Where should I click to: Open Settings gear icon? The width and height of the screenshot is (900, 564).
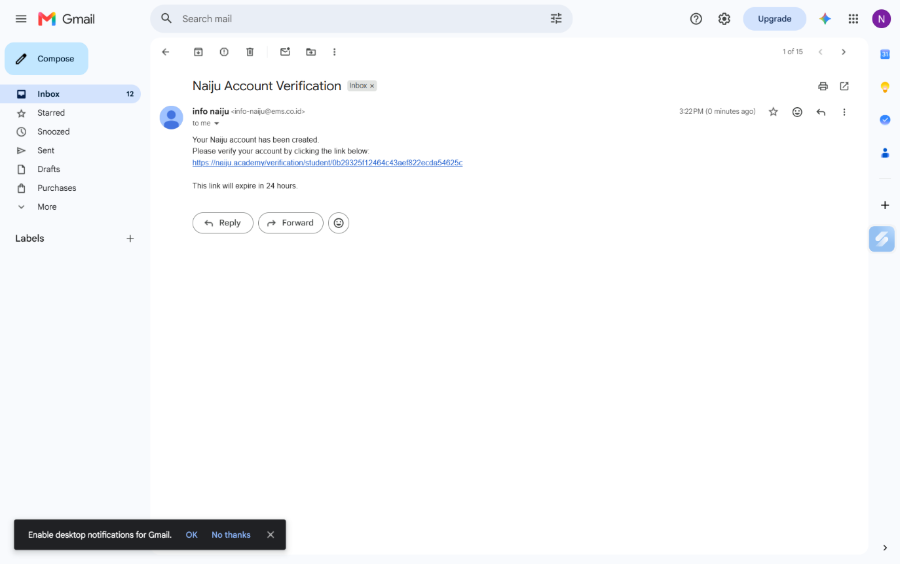[724, 19]
